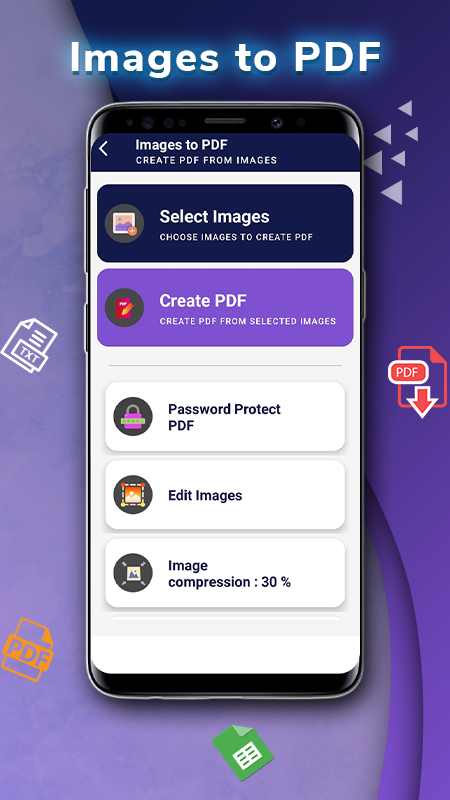
Task: Click the green spreadsheet file icon
Action: (x=243, y=753)
